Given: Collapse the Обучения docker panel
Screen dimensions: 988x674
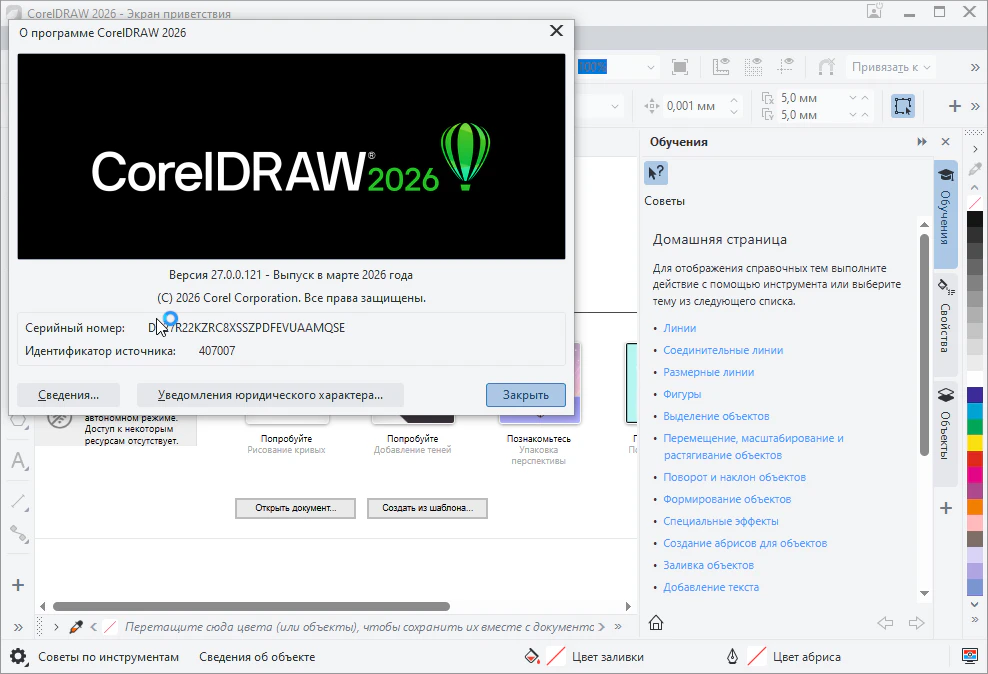Looking at the screenshot, I should (x=922, y=142).
